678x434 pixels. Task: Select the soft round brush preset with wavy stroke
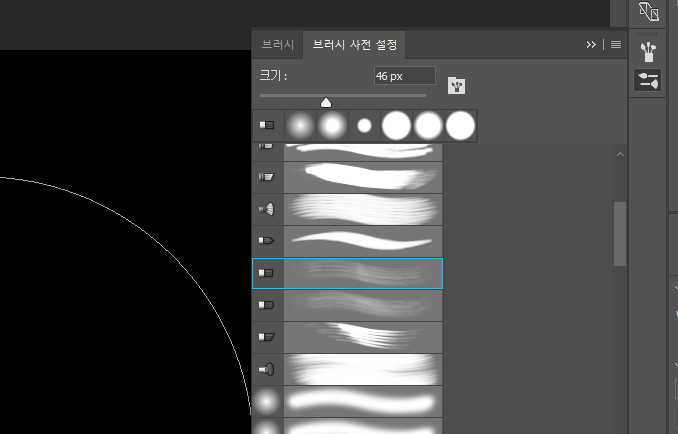347,402
